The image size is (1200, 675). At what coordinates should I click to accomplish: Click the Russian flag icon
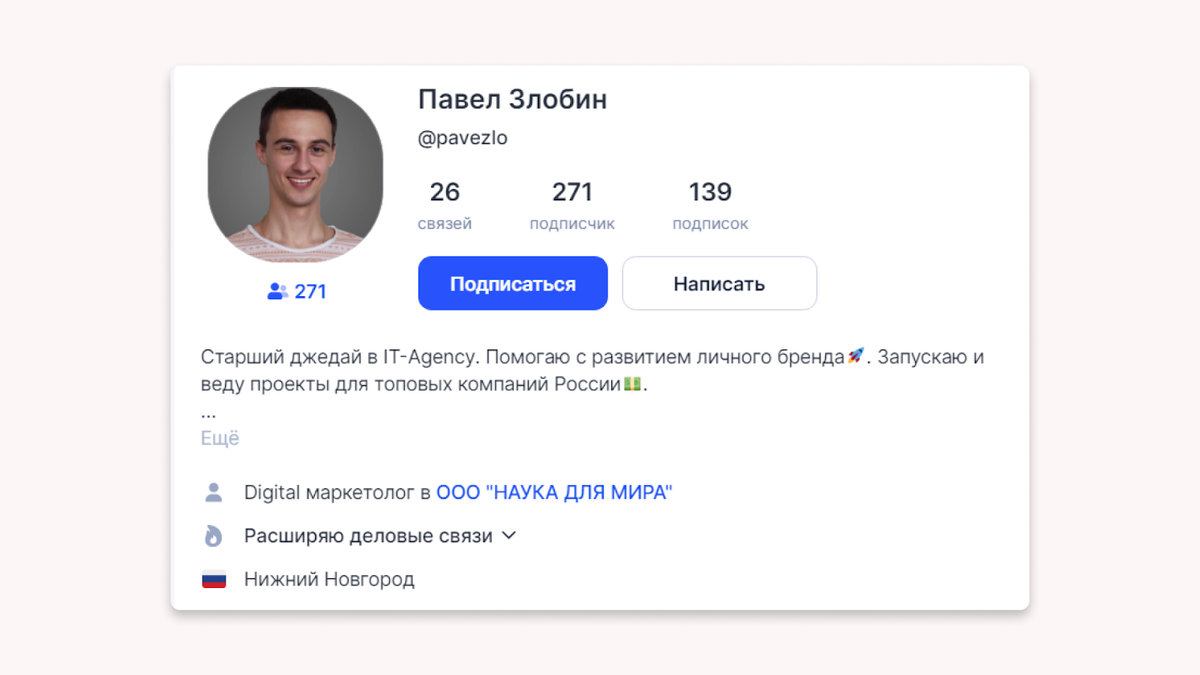(214, 579)
